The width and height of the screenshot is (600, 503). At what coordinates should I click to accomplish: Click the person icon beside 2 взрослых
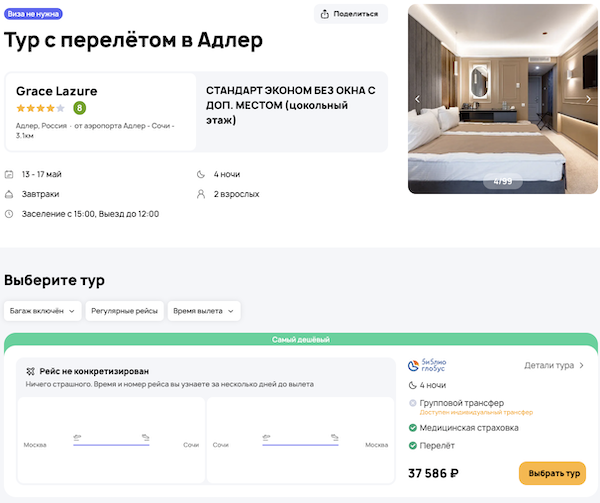point(202,194)
